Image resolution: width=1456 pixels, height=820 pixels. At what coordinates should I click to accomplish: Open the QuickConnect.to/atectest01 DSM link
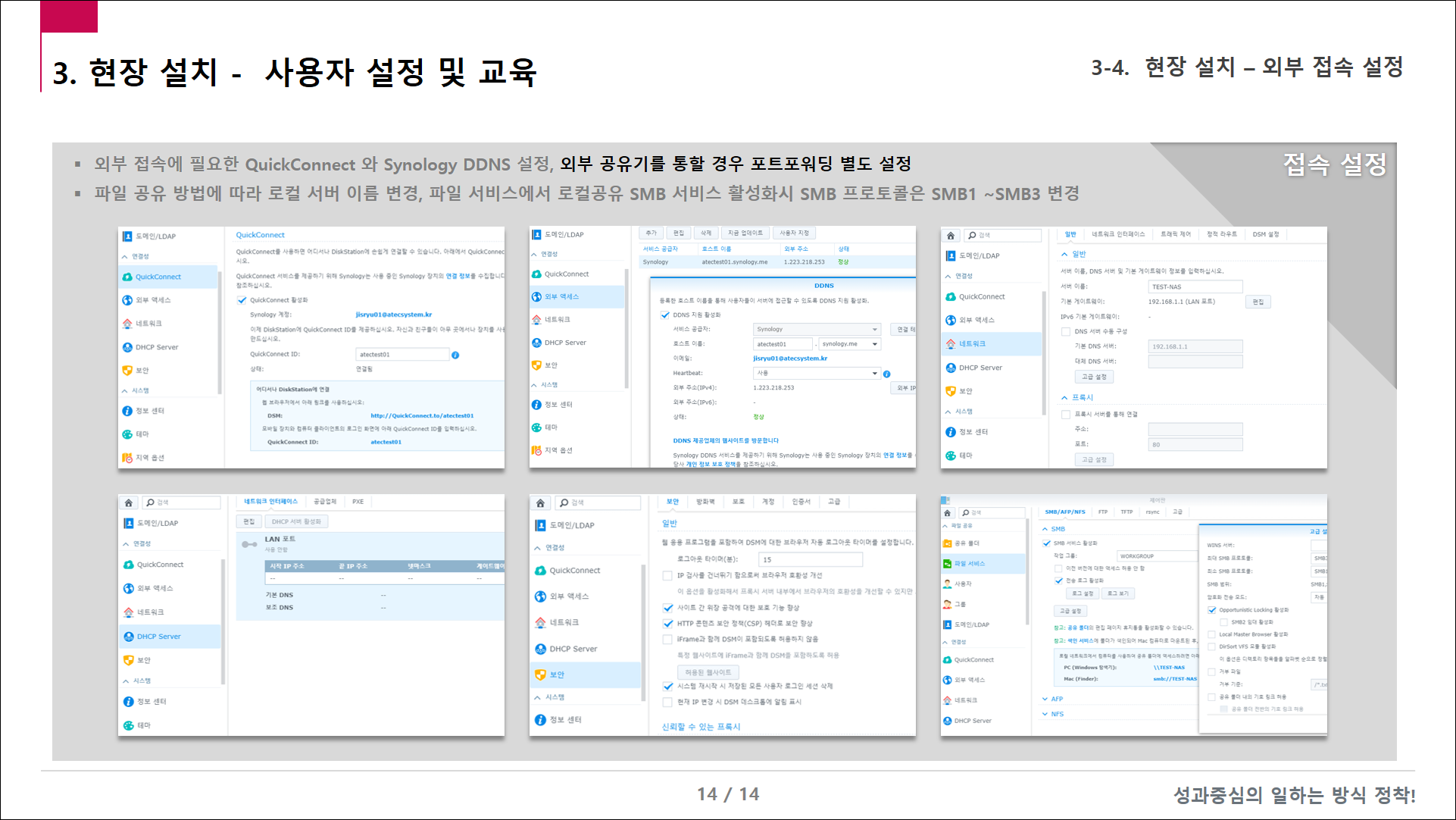point(422,415)
